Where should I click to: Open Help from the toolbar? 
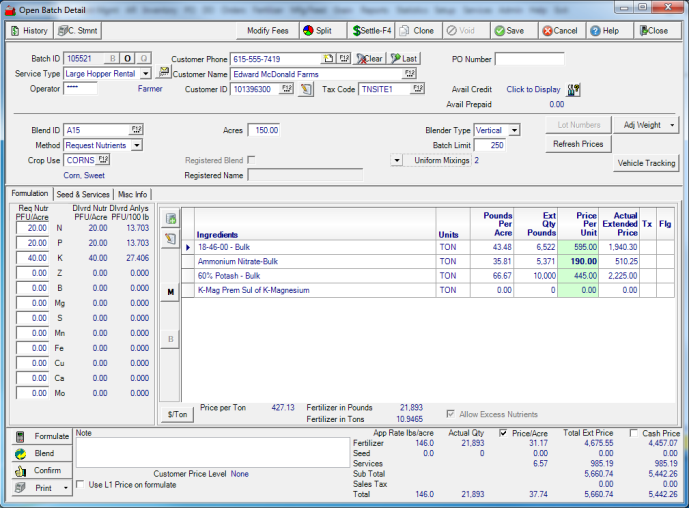pyautogui.click(x=603, y=31)
